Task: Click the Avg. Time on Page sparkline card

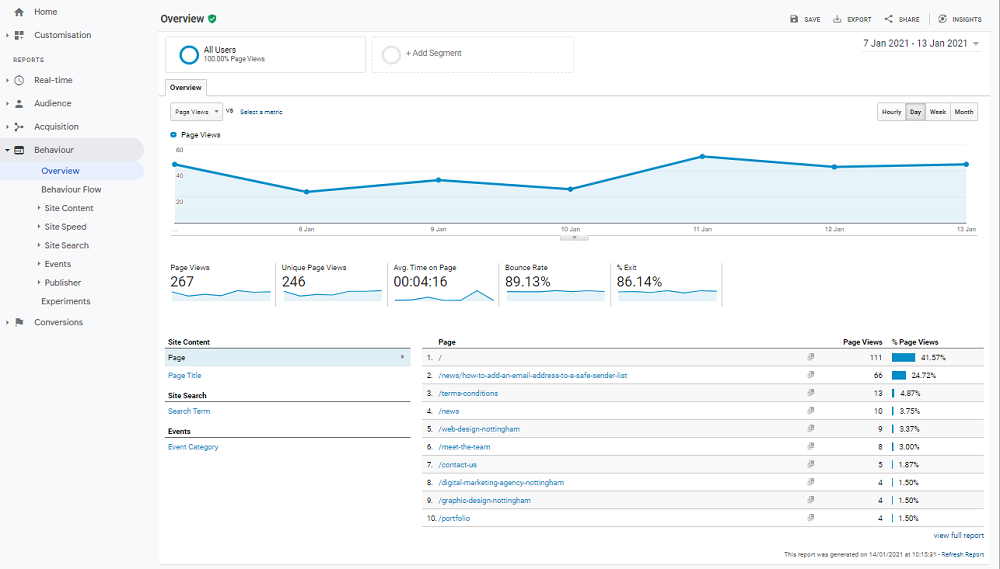Action: point(443,284)
